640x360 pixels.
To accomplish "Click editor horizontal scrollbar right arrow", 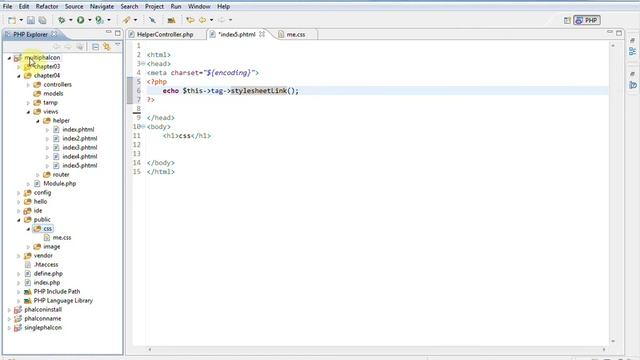I will tap(604, 349).
